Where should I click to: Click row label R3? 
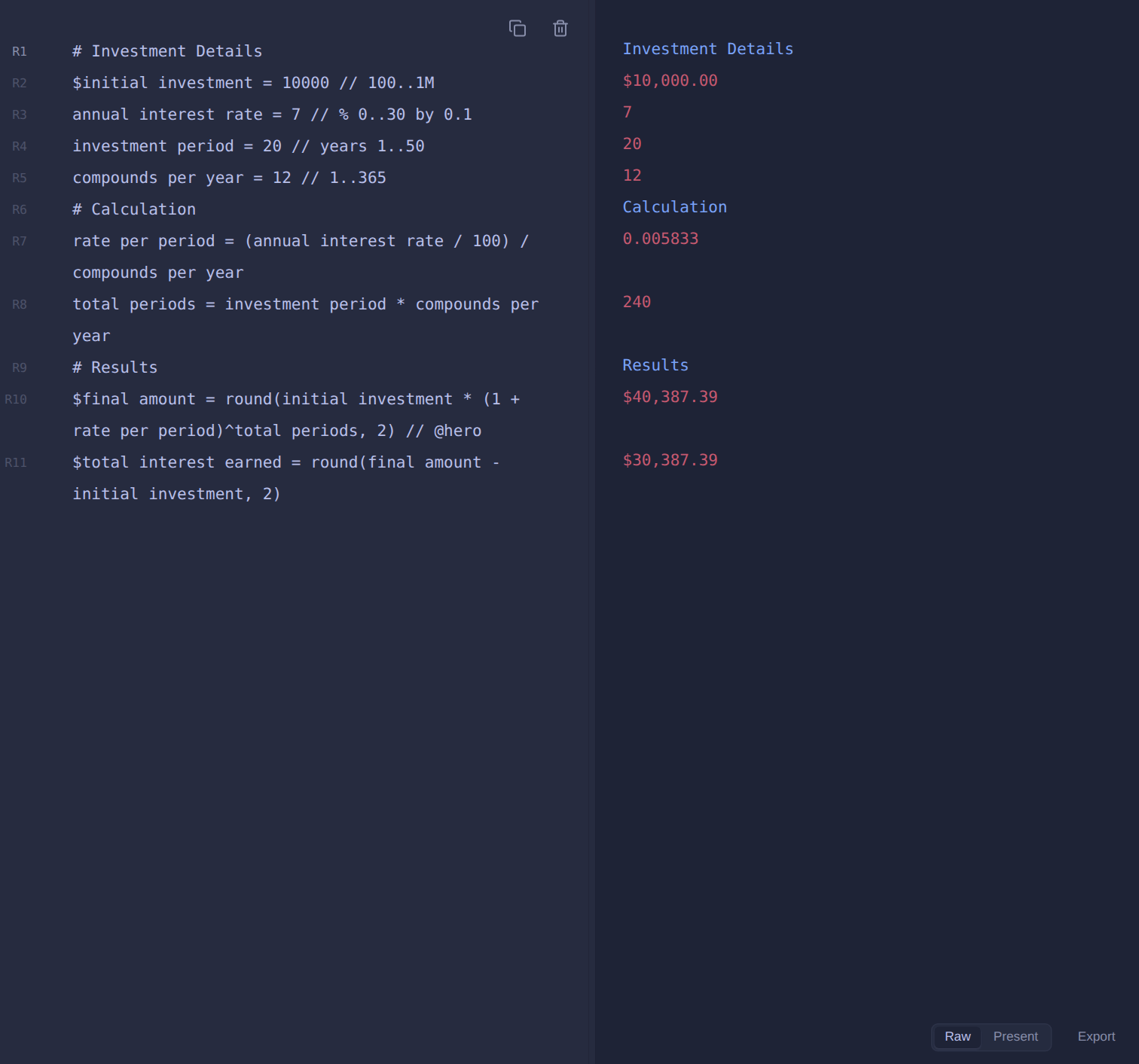click(20, 114)
